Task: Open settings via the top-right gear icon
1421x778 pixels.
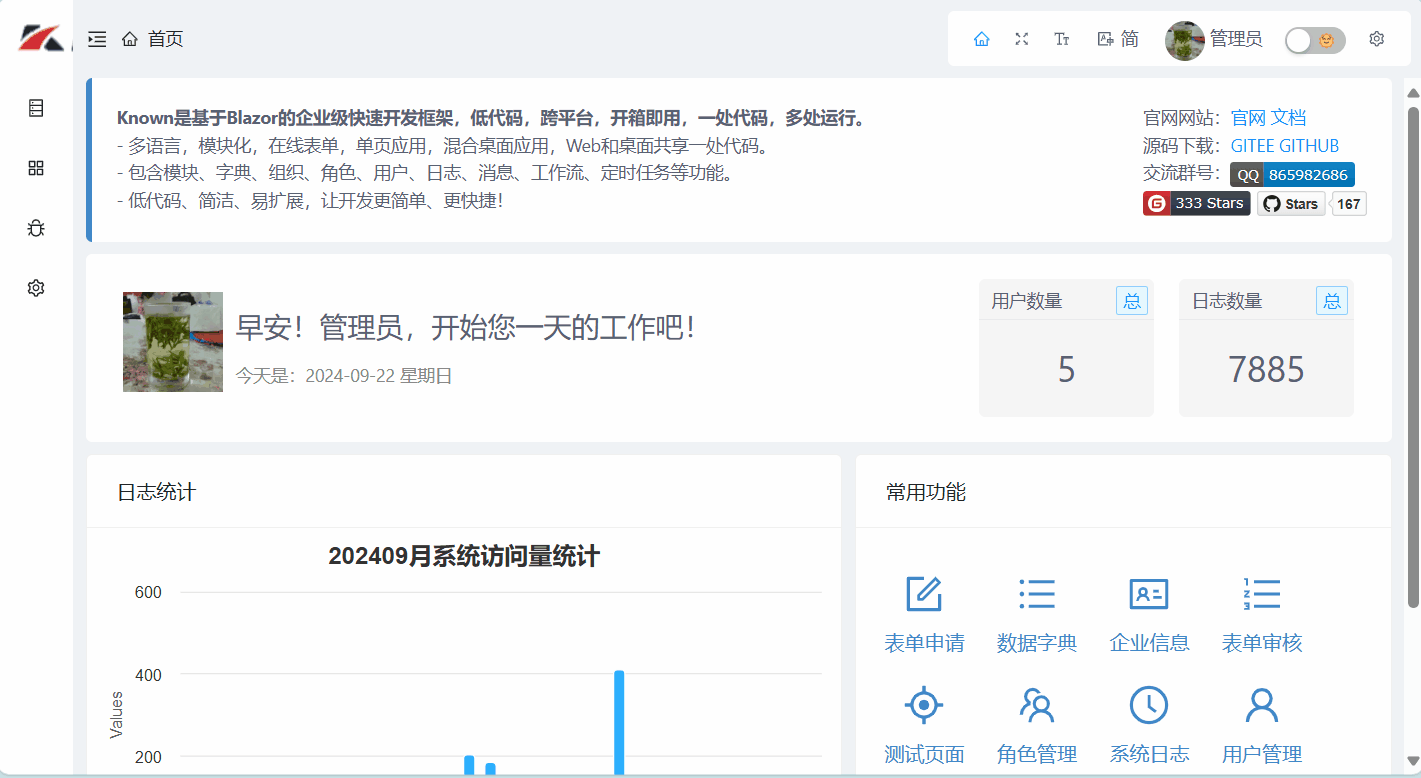Action: pos(1377,38)
